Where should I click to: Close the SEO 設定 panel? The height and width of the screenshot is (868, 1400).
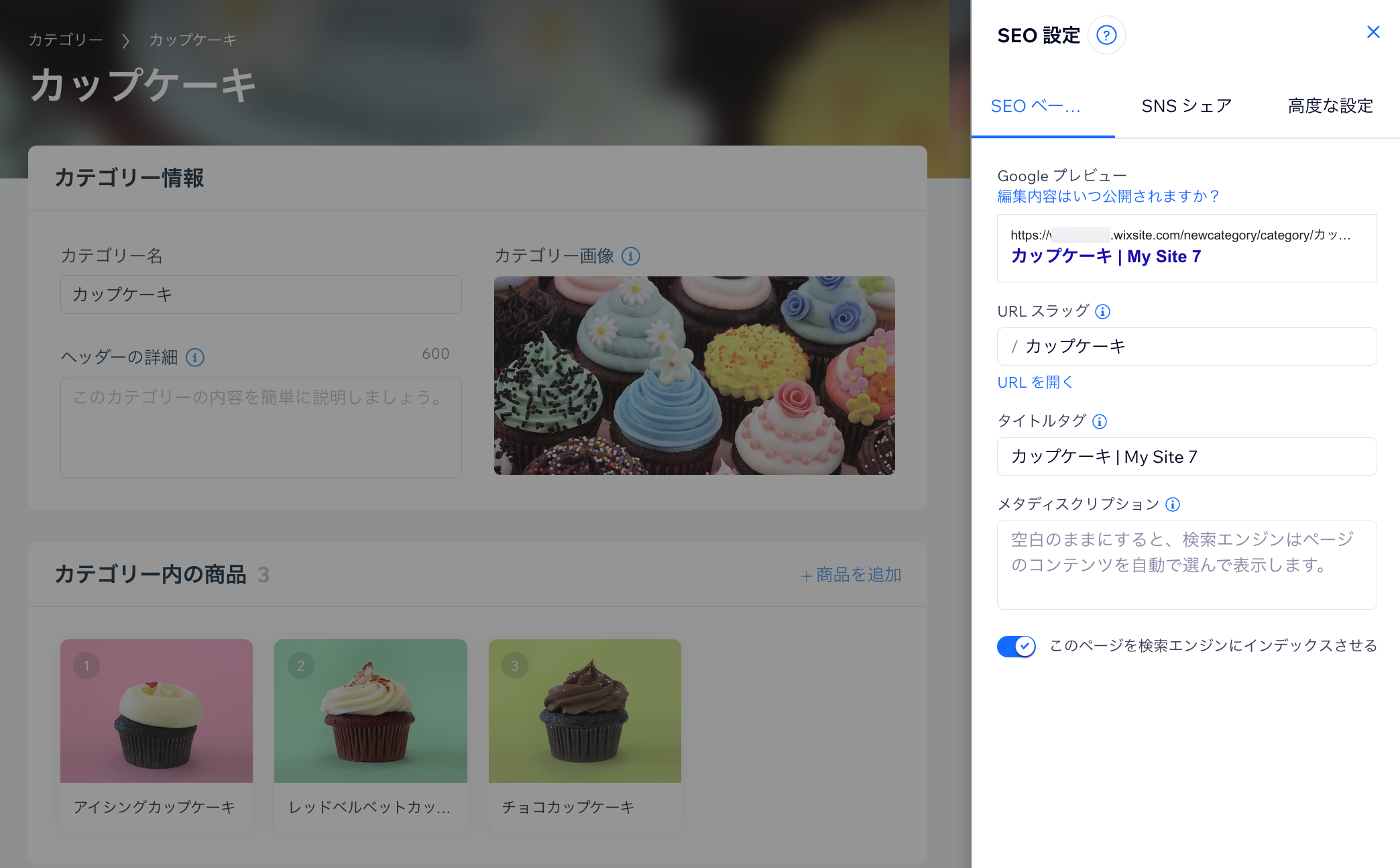[1373, 32]
